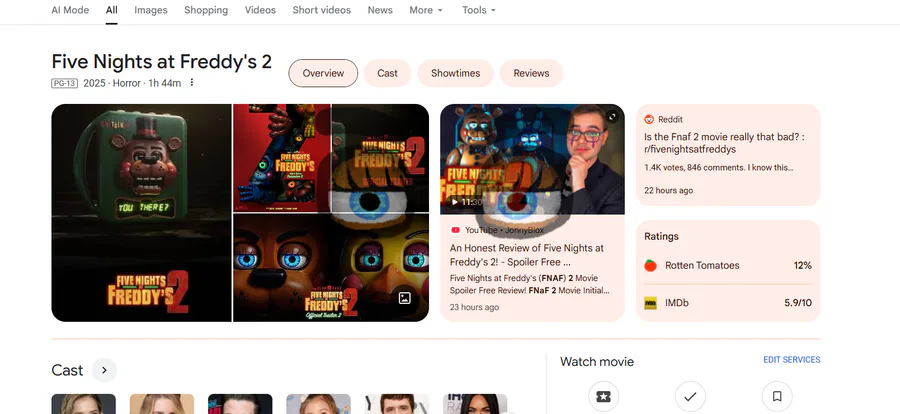Click the EDIT SERVICES link

792,359
